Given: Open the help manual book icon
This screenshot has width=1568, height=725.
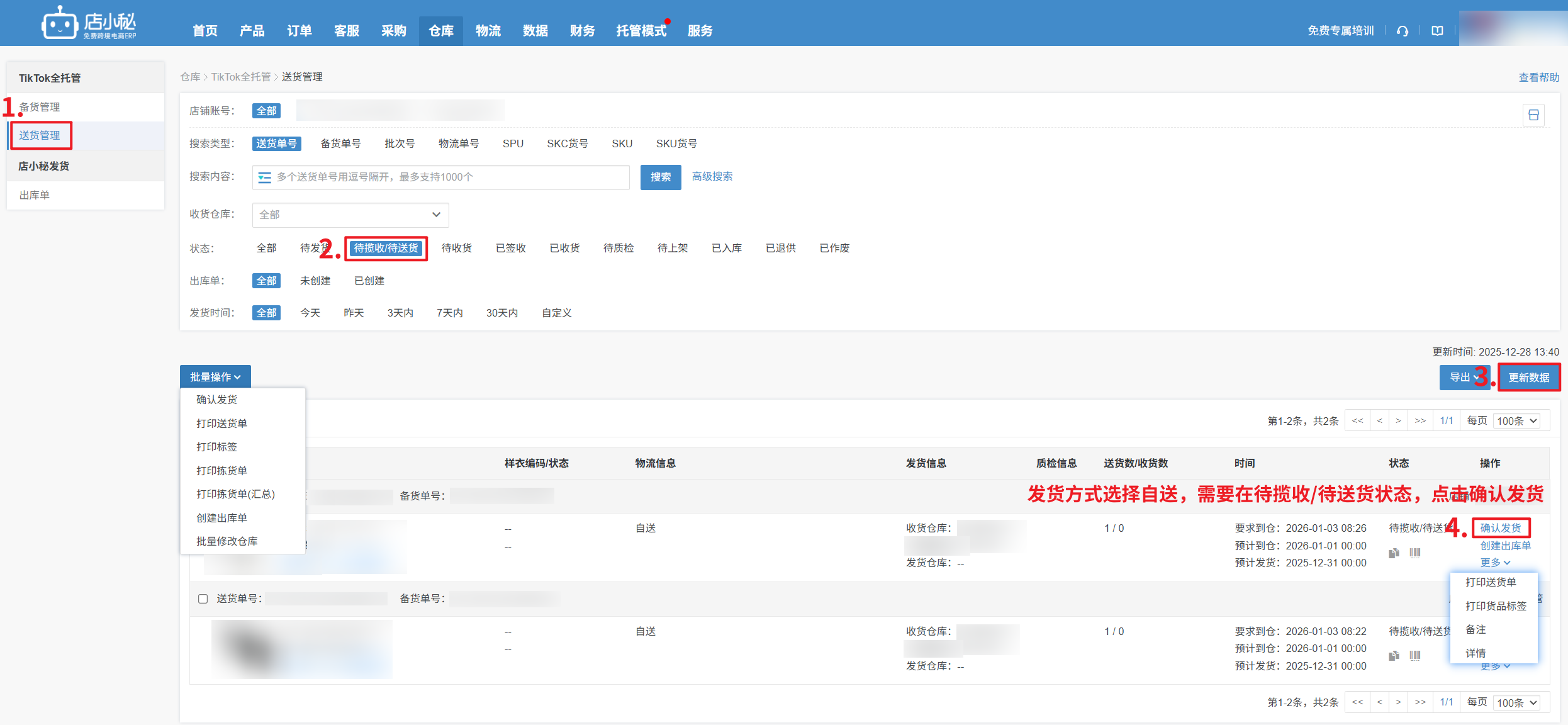Looking at the screenshot, I should [x=1436, y=30].
